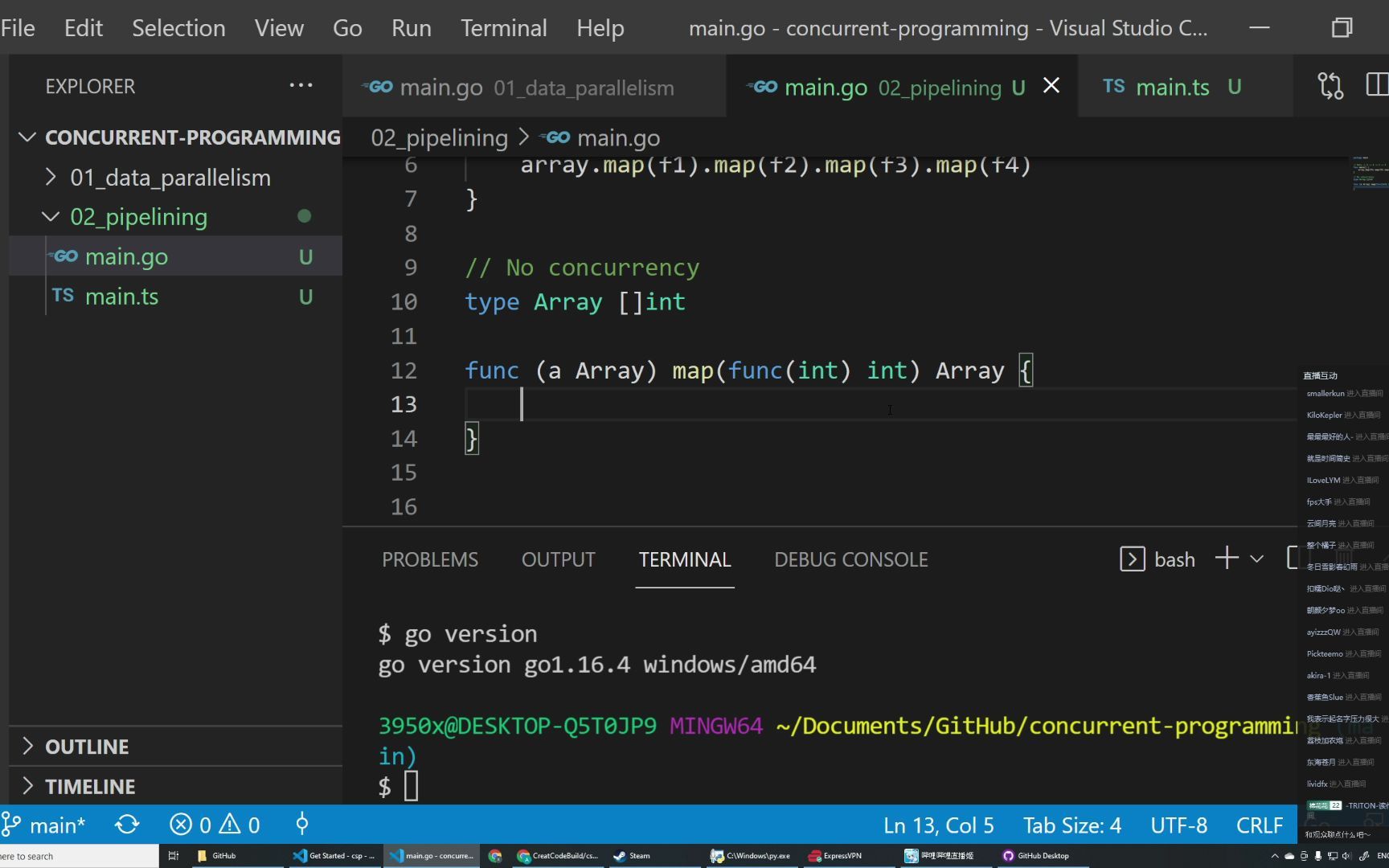This screenshot has height=868, width=1389.
Task: Click the Git graph status bar icon
Action: click(x=302, y=824)
